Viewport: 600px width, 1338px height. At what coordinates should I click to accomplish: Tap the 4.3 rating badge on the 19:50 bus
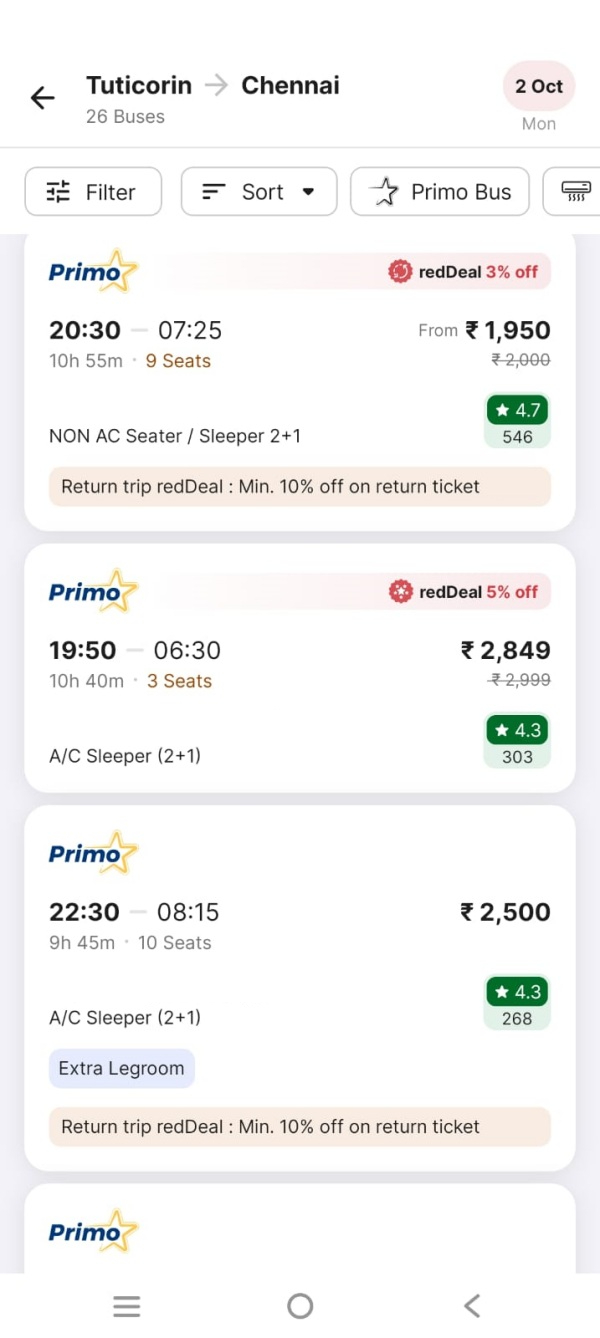[517, 730]
